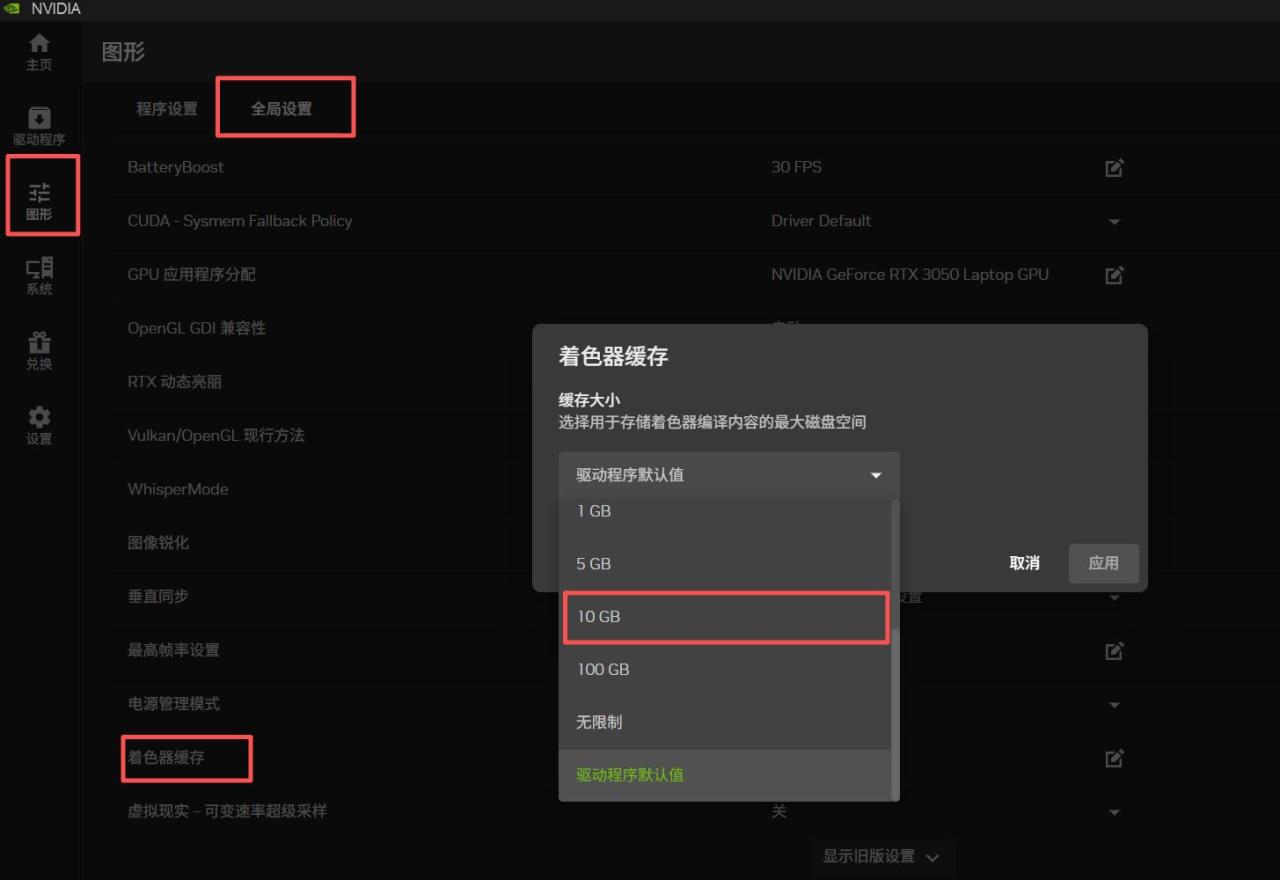The height and width of the screenshot is (880, 1280).
Task: Open the 驱动程序 drivers section
Action: [x=39, y=127]
